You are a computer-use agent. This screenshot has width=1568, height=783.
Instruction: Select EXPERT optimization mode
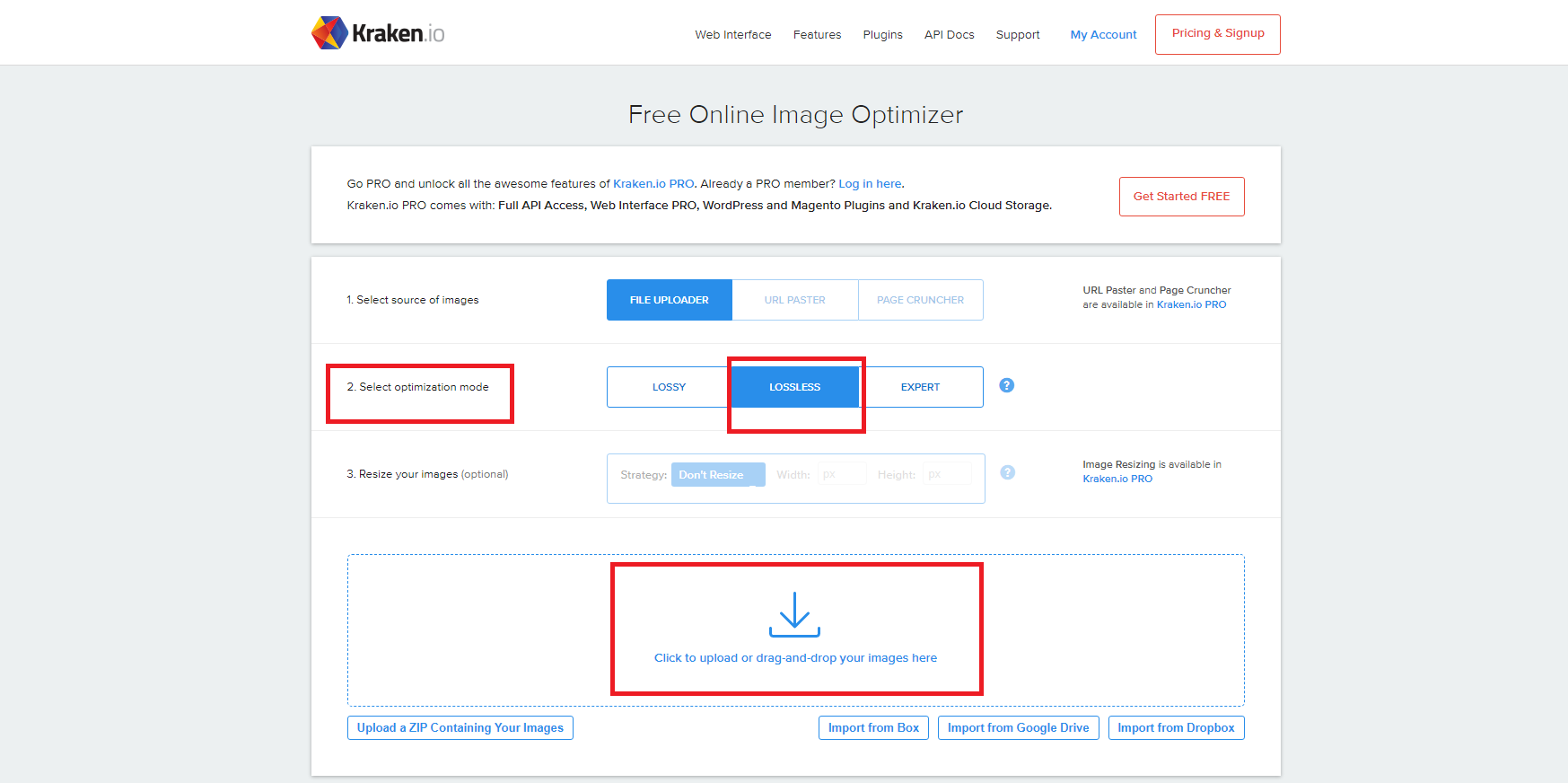point(920,387)
